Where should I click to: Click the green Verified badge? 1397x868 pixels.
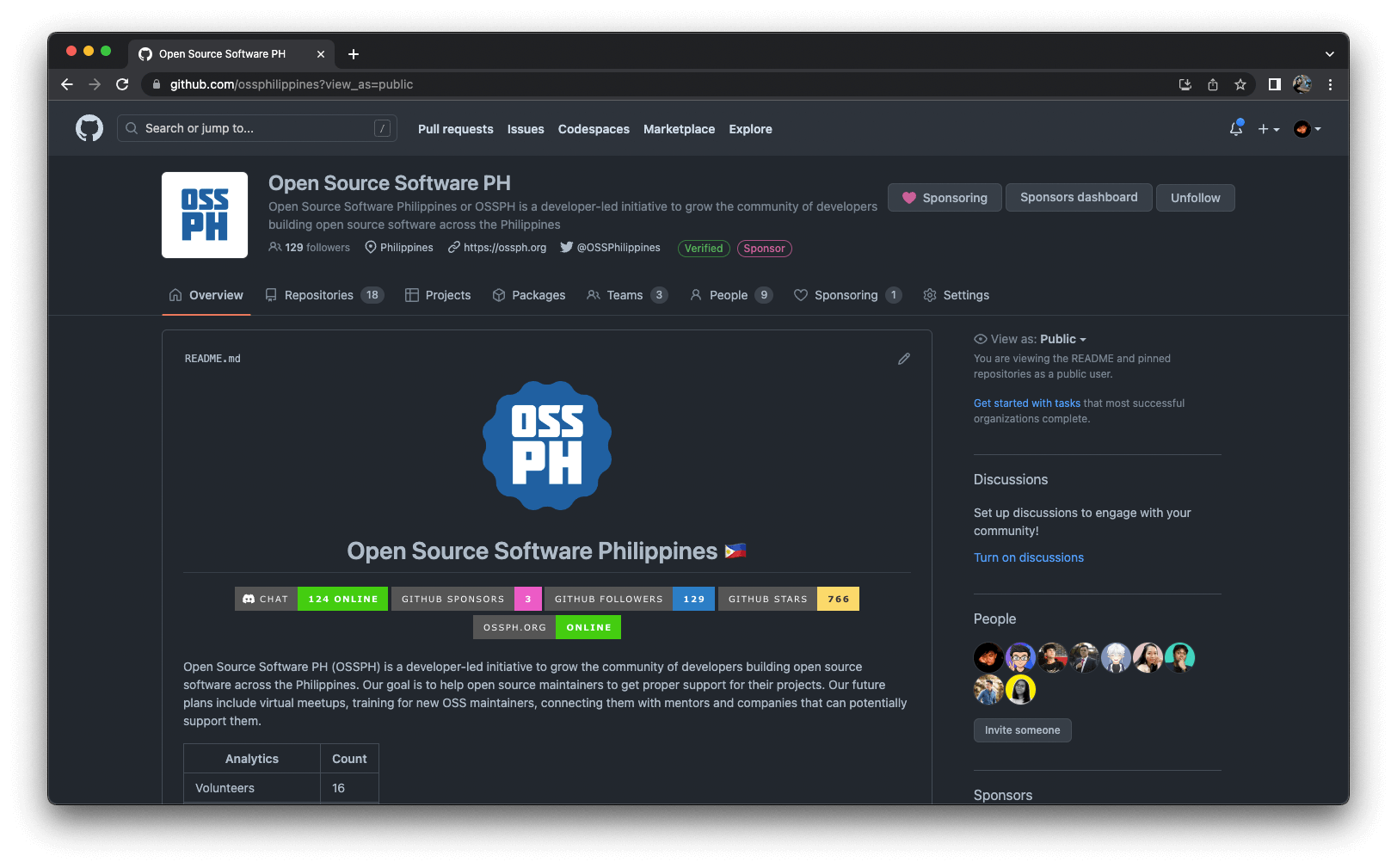click(704, 249)
